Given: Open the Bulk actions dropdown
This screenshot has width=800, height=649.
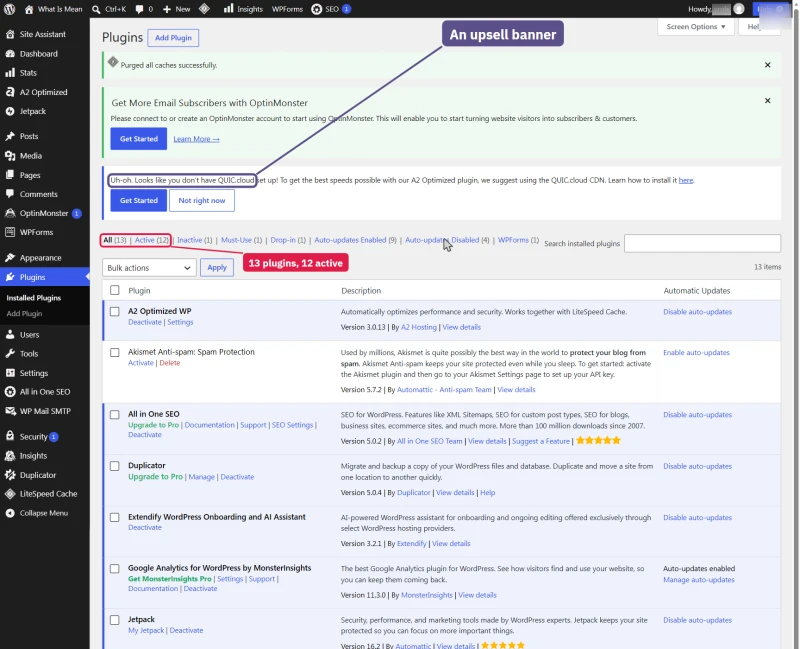Looking at the screenshot, I should [149, 268].
